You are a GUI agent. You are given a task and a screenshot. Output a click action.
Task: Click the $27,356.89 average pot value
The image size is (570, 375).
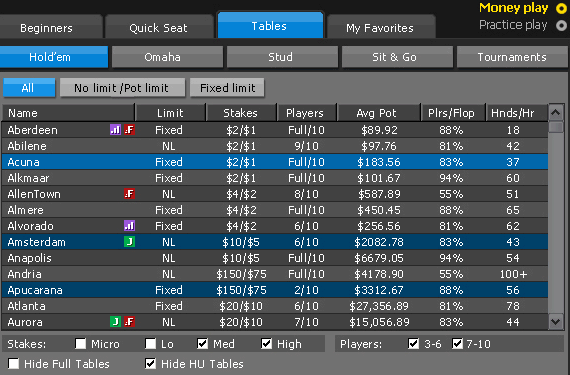[x=379, y=306]
